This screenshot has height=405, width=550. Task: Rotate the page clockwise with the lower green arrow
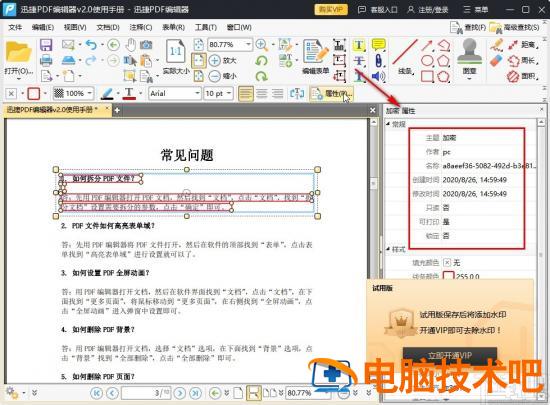tap(261, 76)
